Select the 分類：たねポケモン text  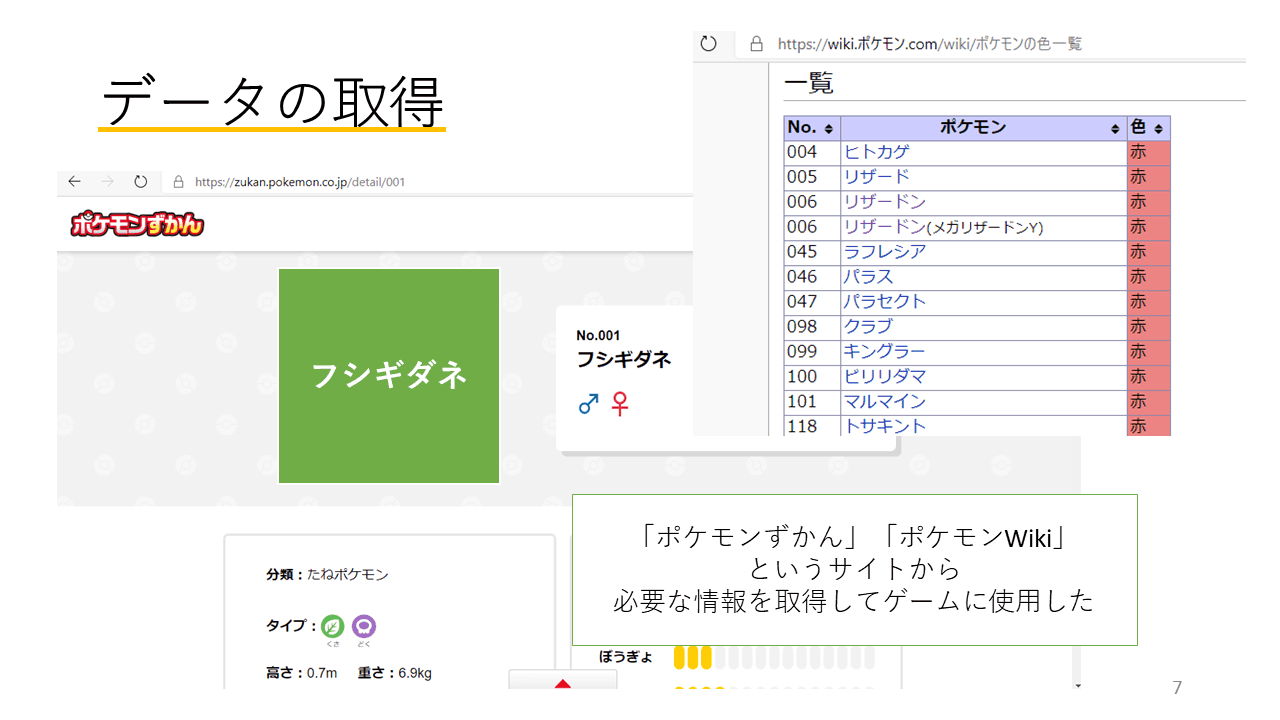(327, 575)
